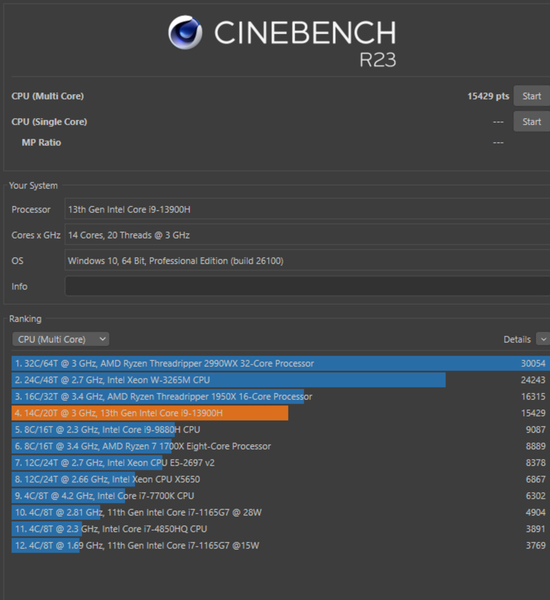The image size is (550, 600).
Task: Select the Intel Xeon W-3265M ranking bar
Action: tap(228, 380)
